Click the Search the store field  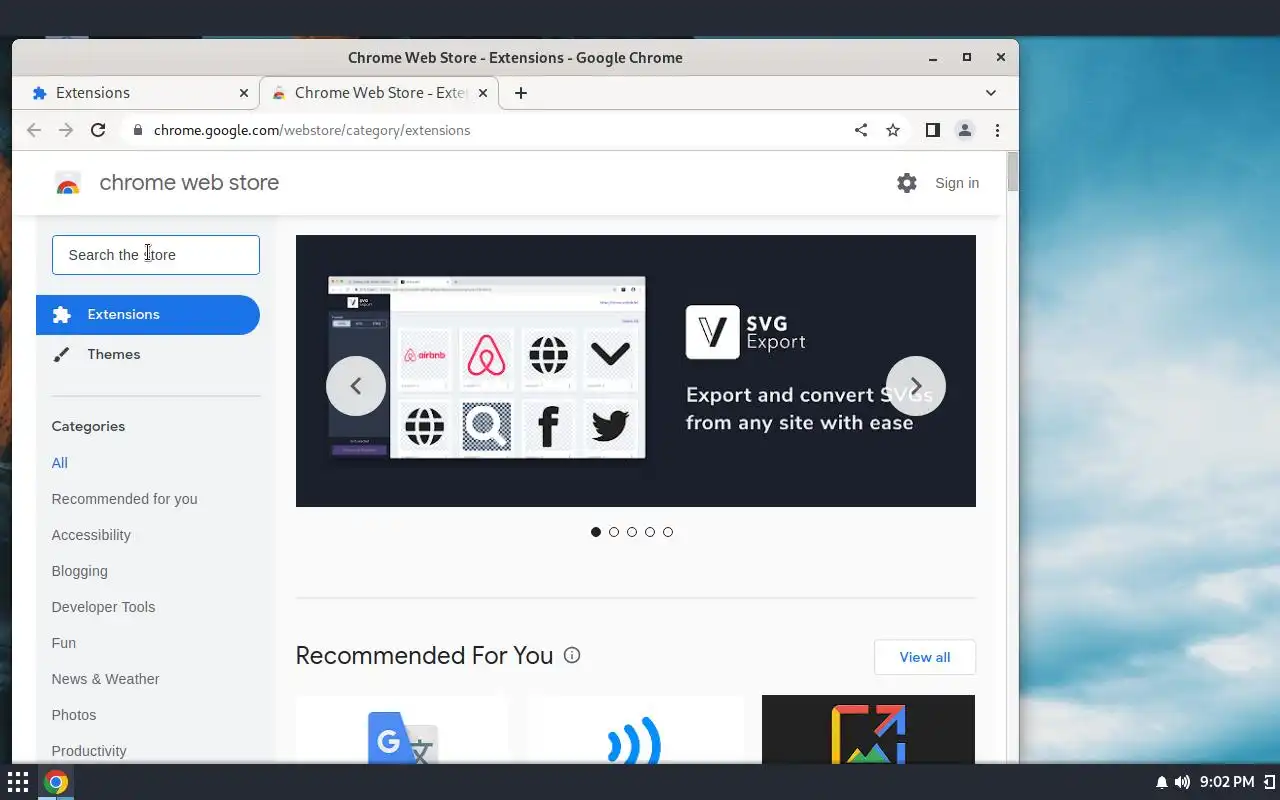(x=156, y=255)
